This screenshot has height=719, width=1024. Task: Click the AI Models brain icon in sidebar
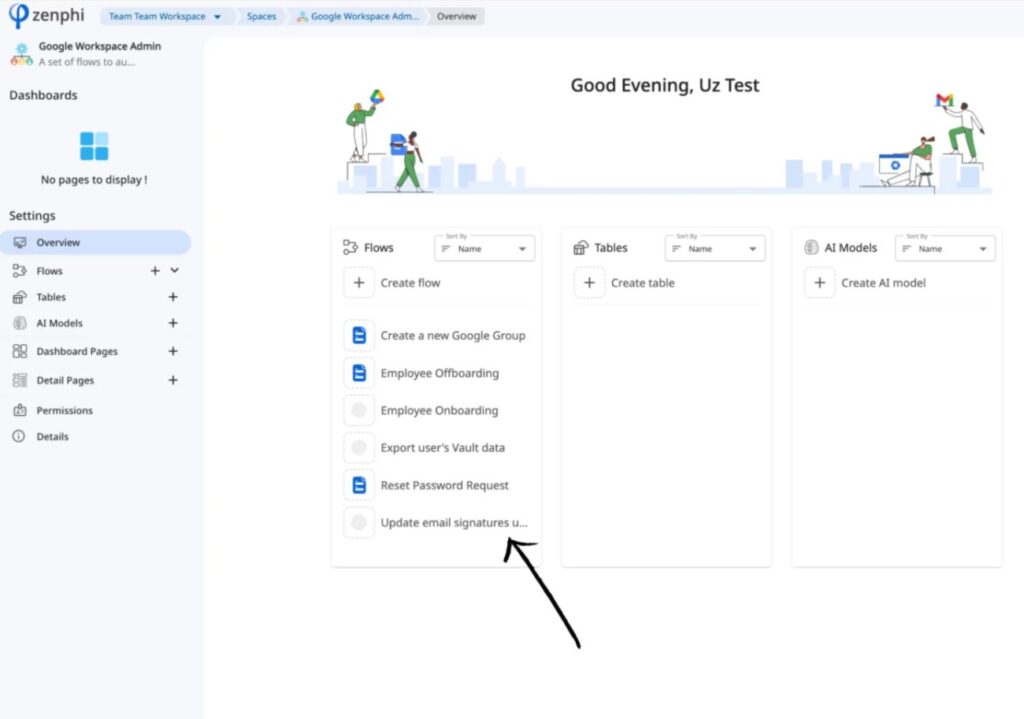point(20,323)
